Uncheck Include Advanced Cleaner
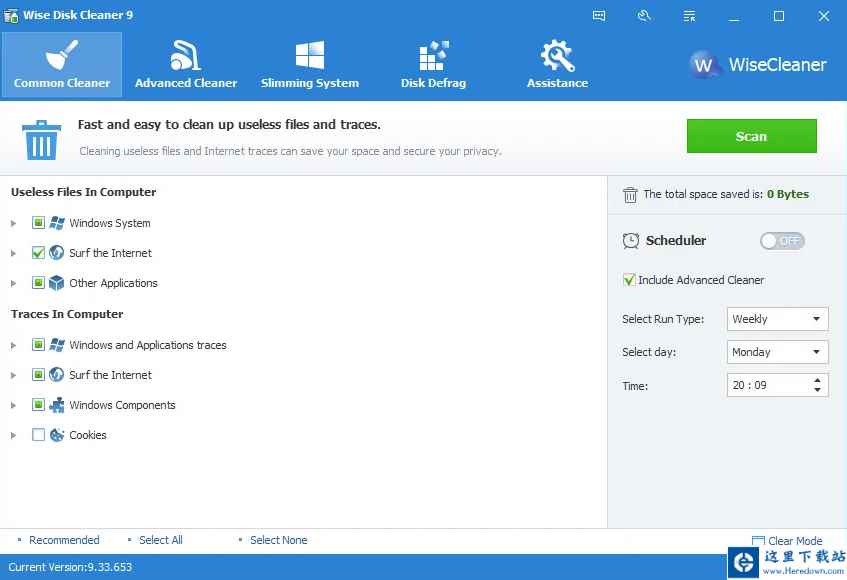Image resolution: width=847 pixels, height=580 pixels. tap(629, 280)
